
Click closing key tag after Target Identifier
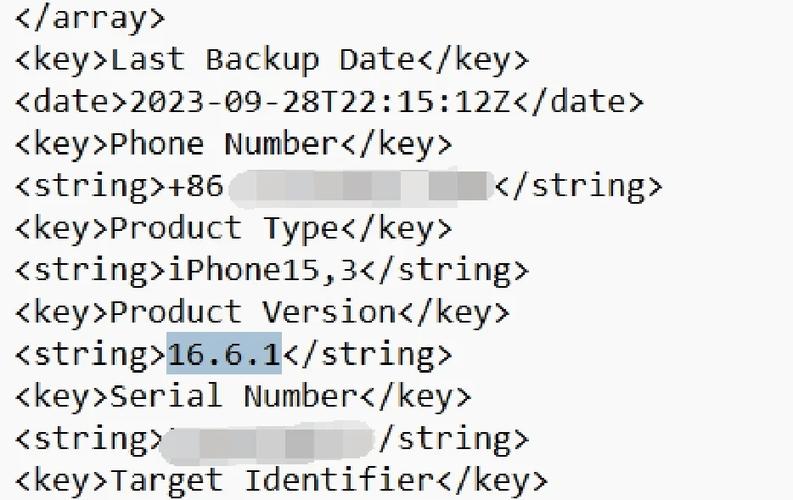(x=490, y=480)
